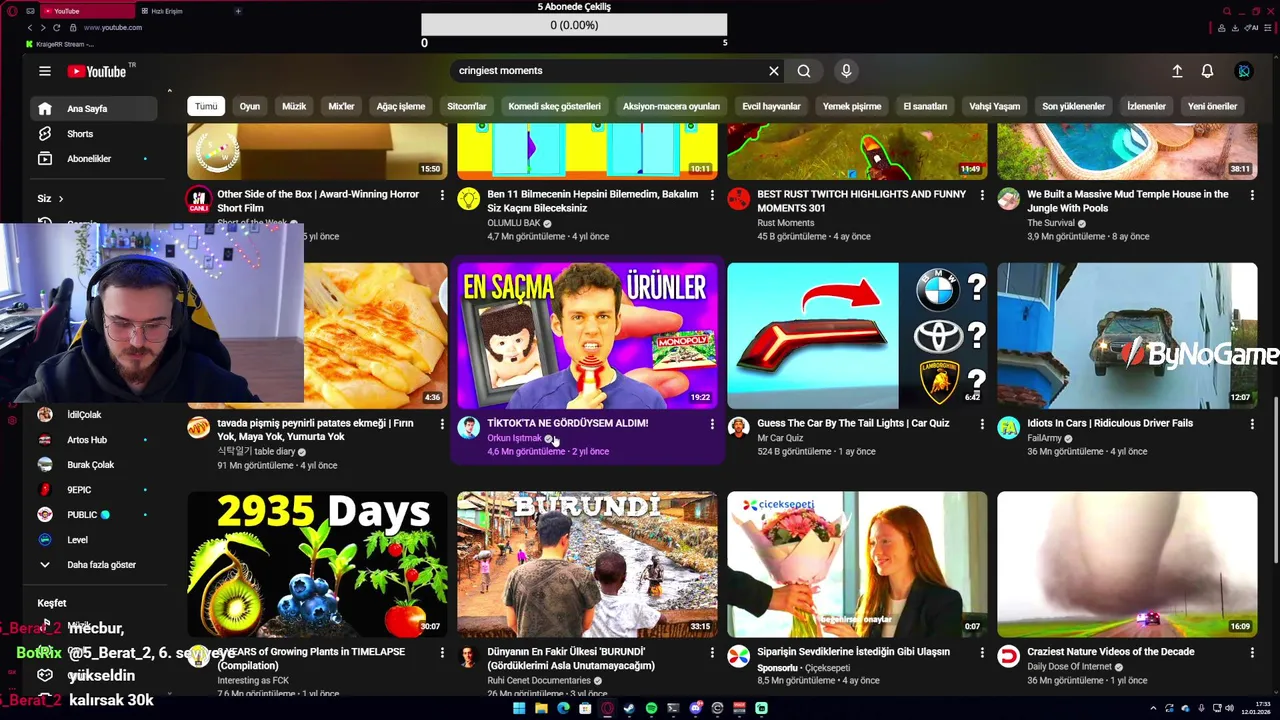This screenshot has height=720, width=1280.
Task: Select the Mix'ler filter chip
Action: click(341, 106)
